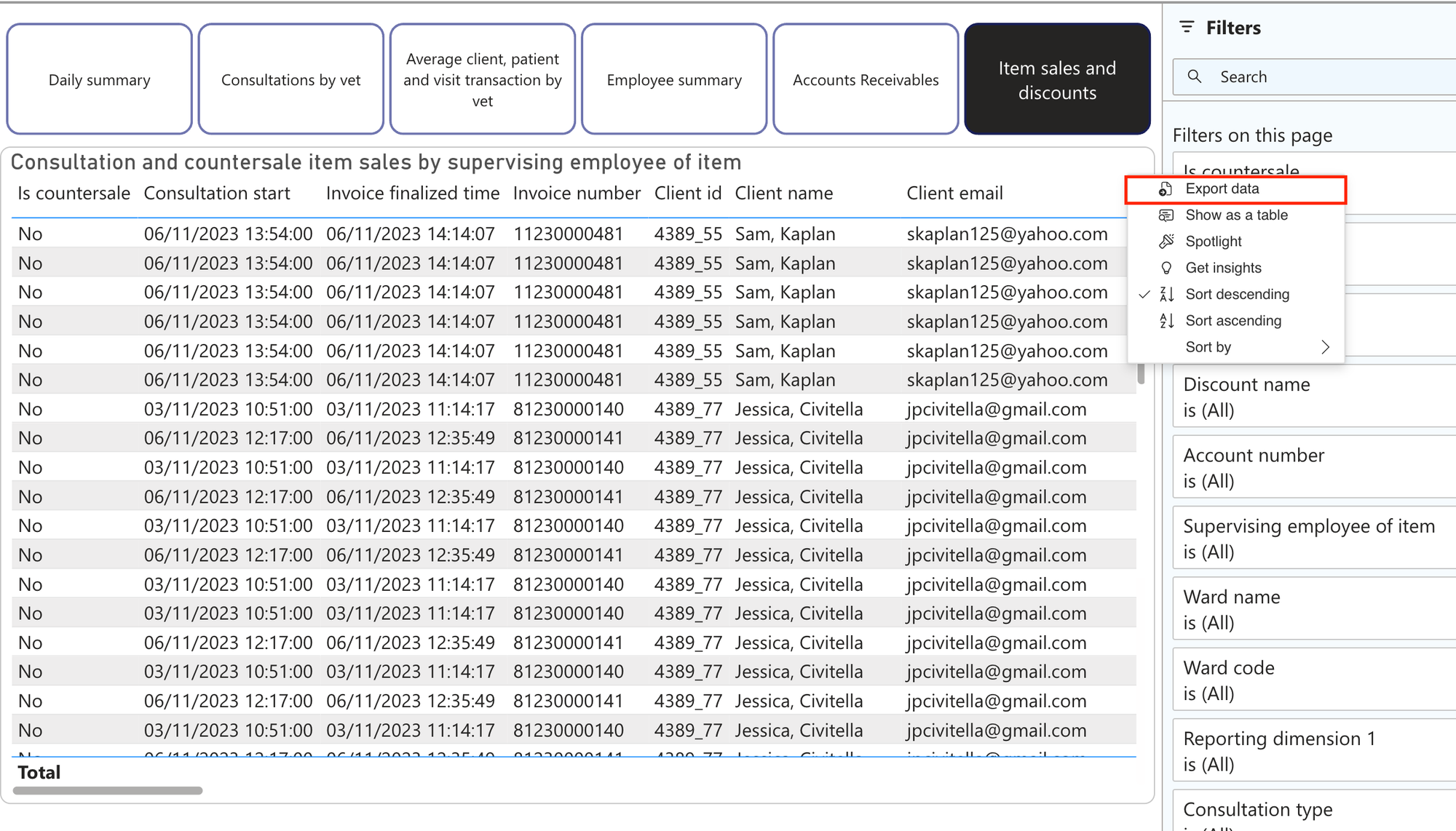Sort by Invoice finalized time column header

click(x=413, y=194)
